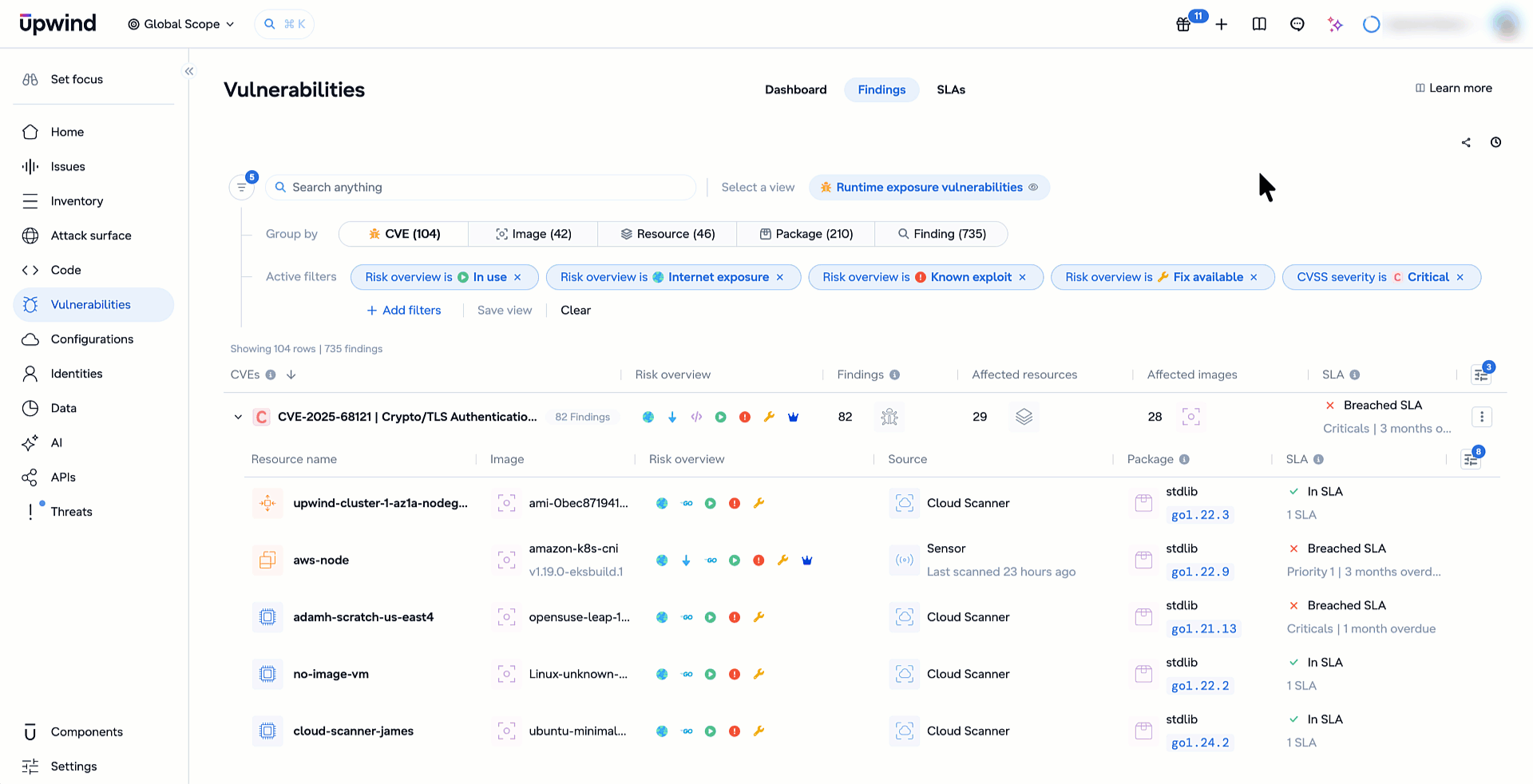Open the docs book icon in header

pyautogui.click(x=1259, y=24)
